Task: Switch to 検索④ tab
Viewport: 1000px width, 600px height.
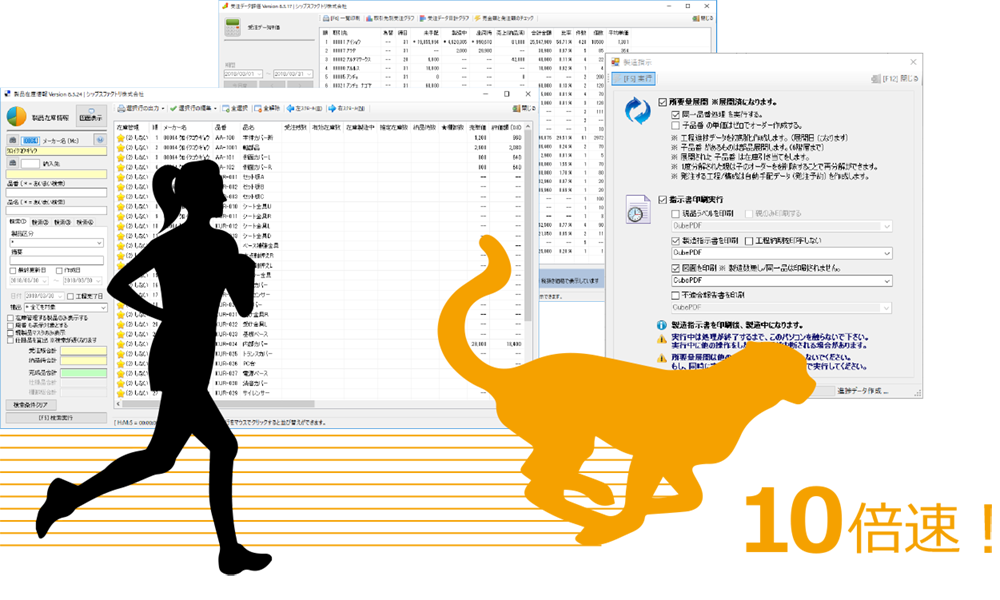Action: click(x=85, y=223)
